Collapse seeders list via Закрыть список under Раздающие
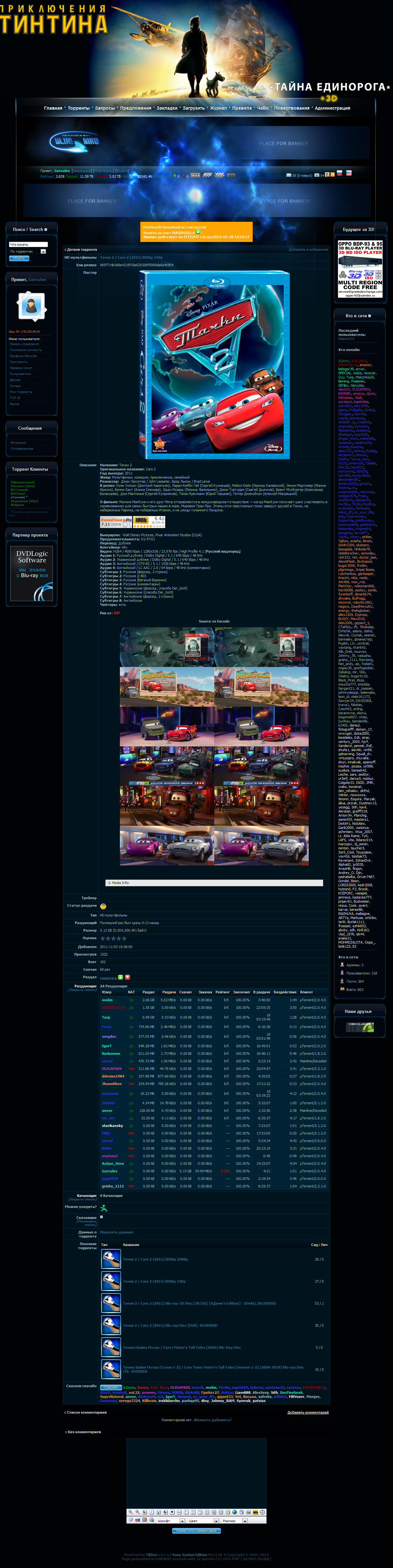This screenshot has width=393, height=1568. coord(82,990)
